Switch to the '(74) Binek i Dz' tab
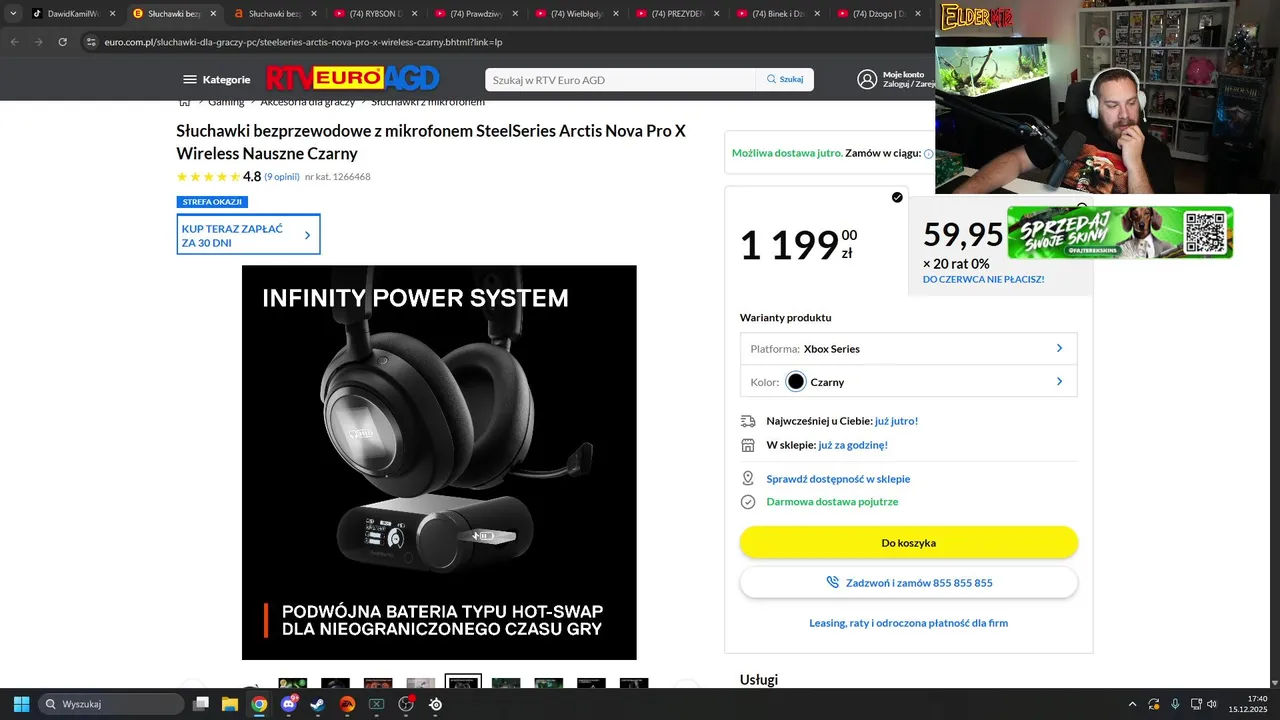1280x720 pixels. [x=780, y=14]
